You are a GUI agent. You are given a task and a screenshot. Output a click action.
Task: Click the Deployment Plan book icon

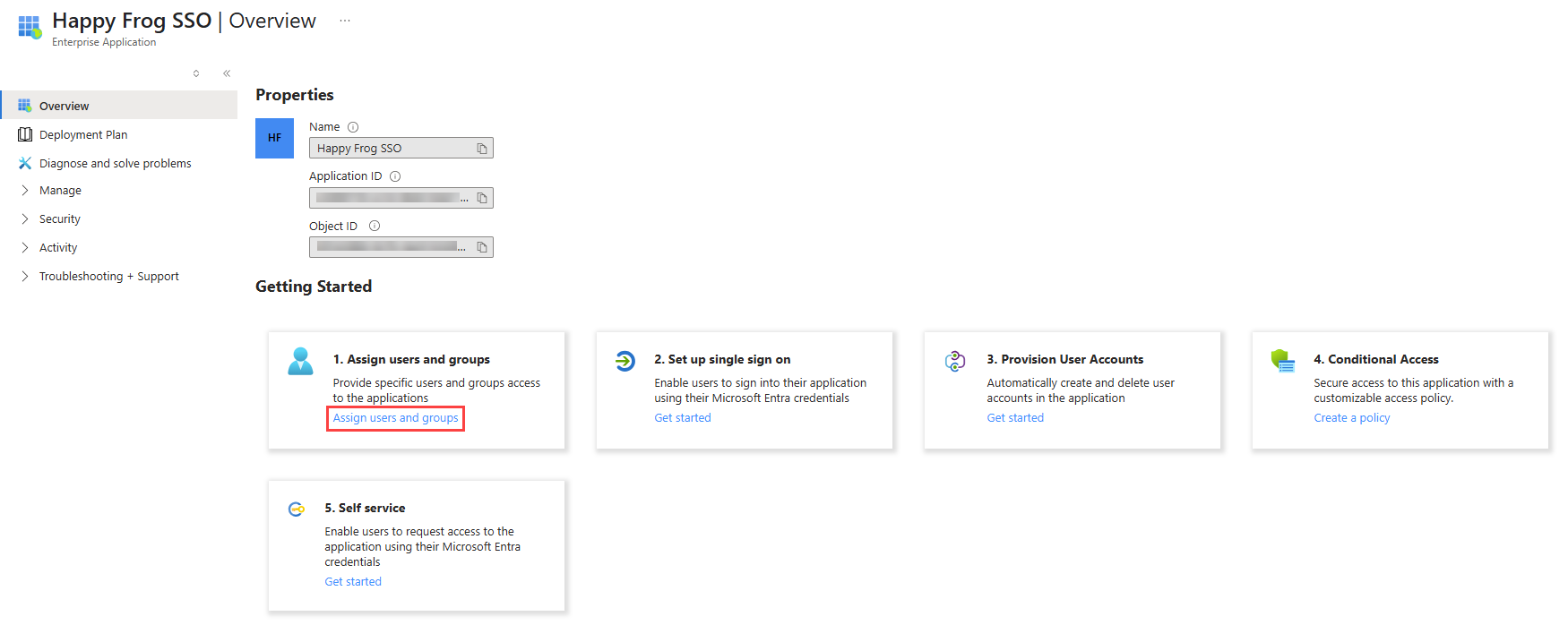25,134
